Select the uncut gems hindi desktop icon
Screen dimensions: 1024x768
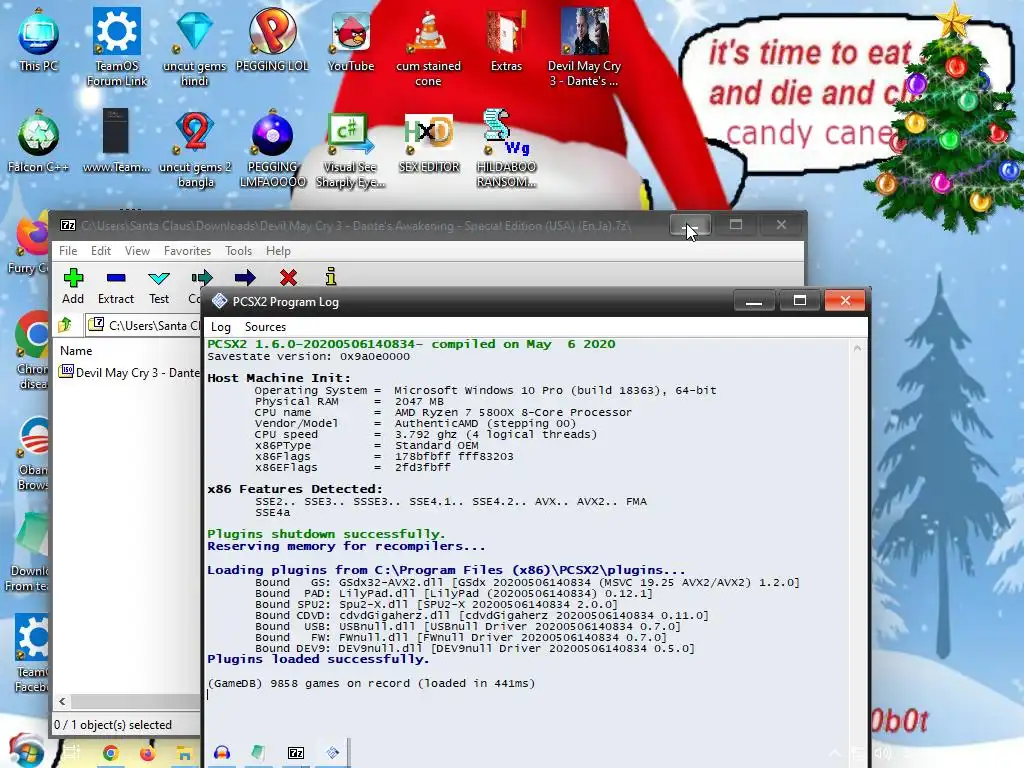[194, 46]
